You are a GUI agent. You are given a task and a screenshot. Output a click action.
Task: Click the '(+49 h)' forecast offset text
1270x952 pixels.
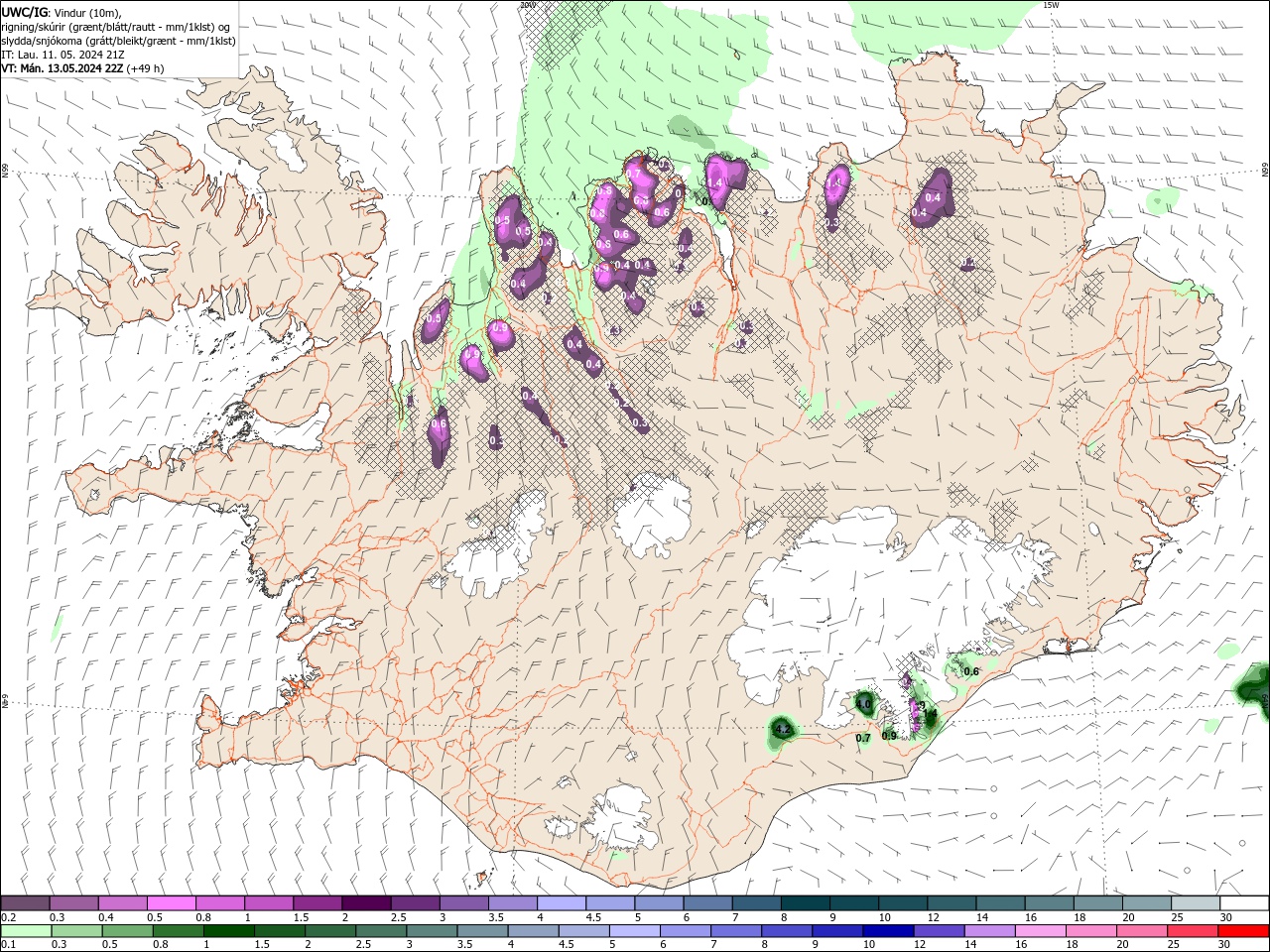[x=146, y=68]
